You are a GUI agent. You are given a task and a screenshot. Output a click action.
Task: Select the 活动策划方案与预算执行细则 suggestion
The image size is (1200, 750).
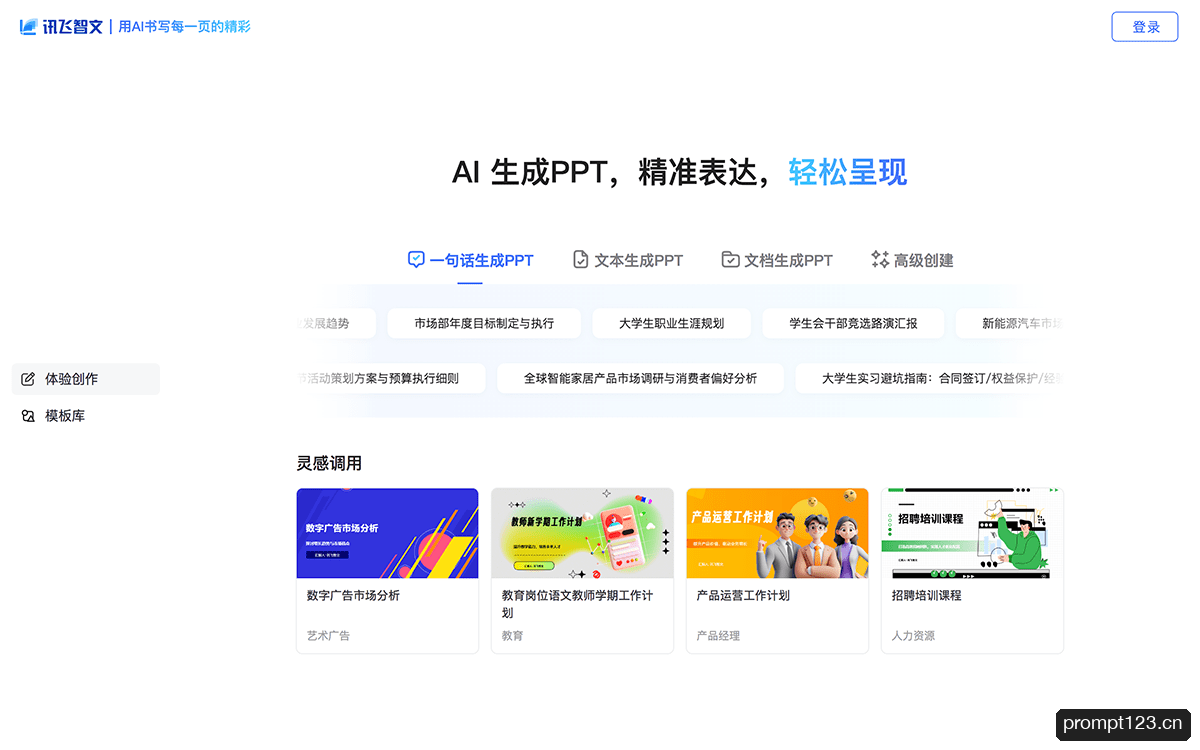click(x=391, y=378)
